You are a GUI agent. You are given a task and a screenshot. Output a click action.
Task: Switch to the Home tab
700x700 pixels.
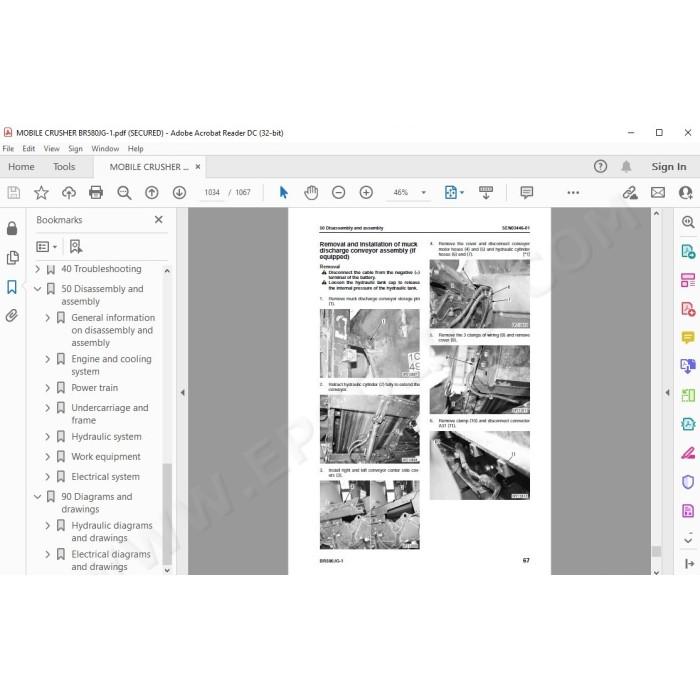pos(21,167)
